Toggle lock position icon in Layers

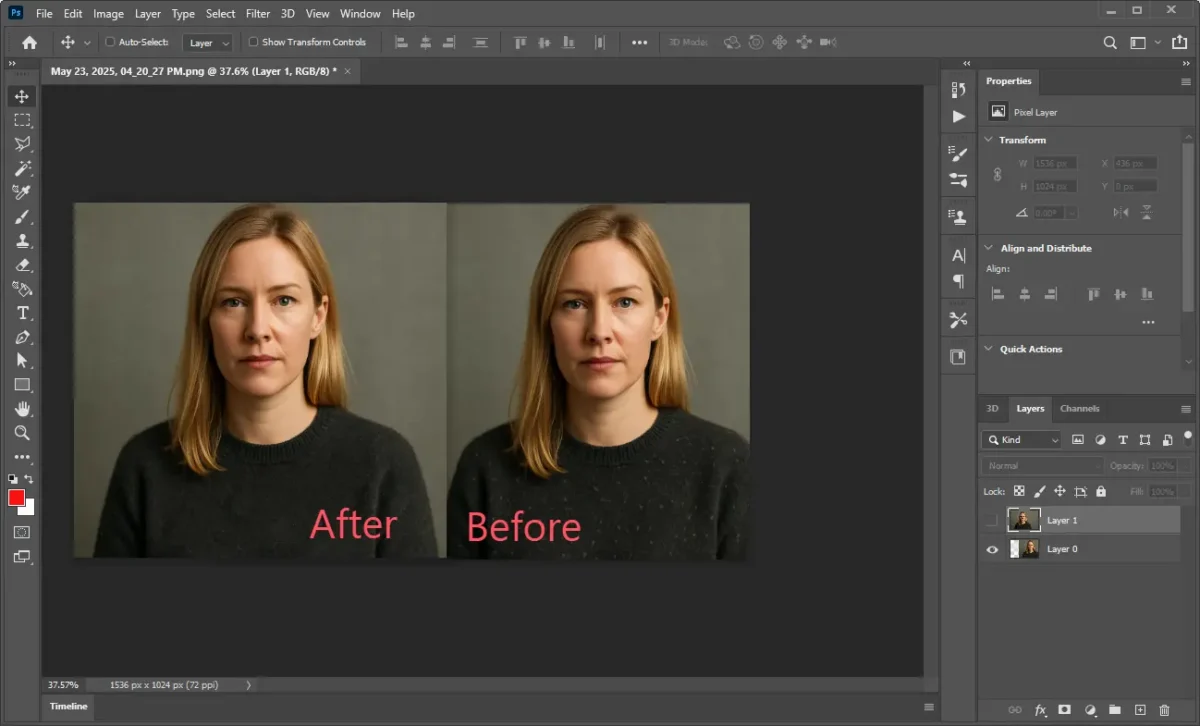pyautogui.click(x=1060, y=492)
